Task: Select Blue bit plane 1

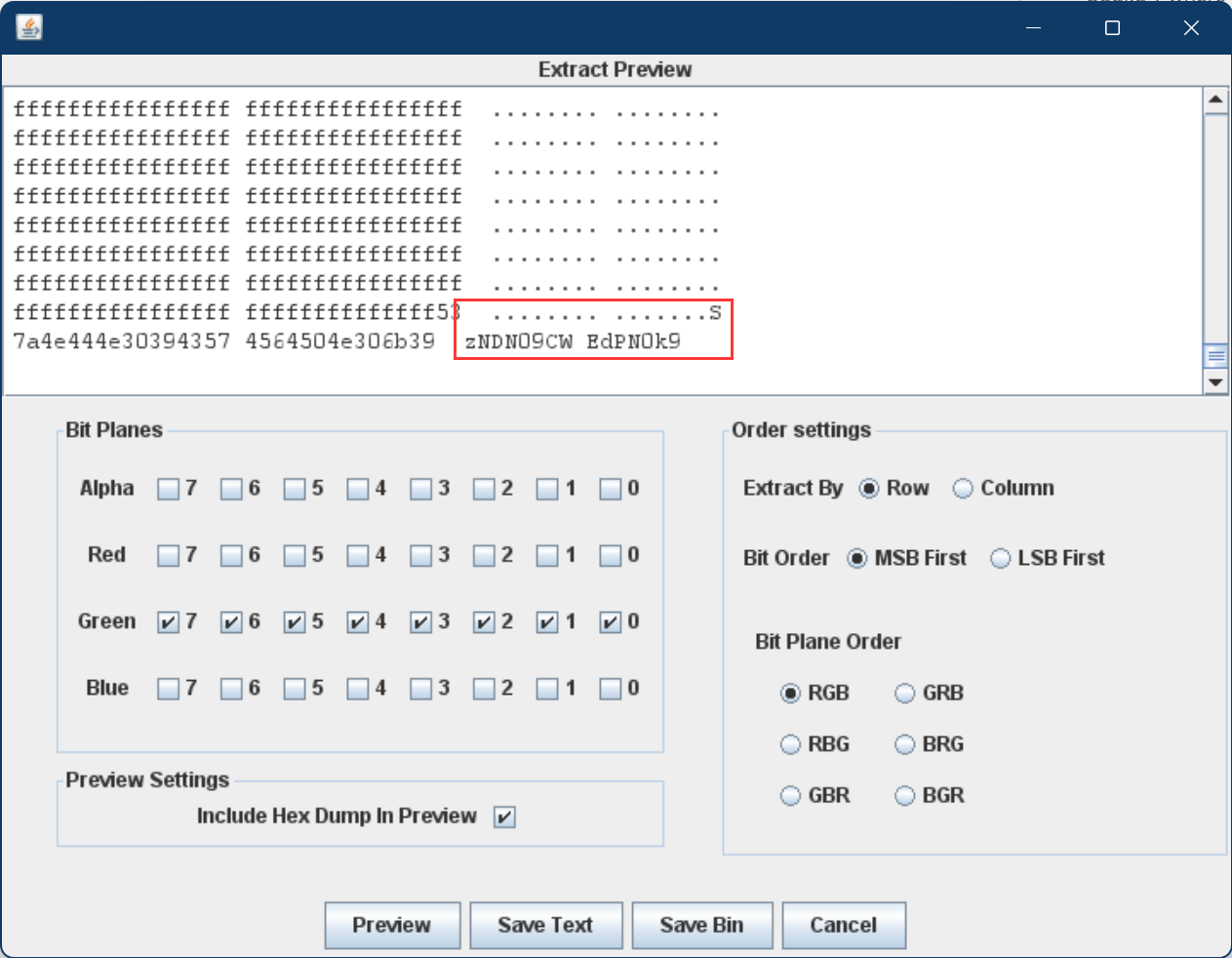Action: tap(547, 689)
